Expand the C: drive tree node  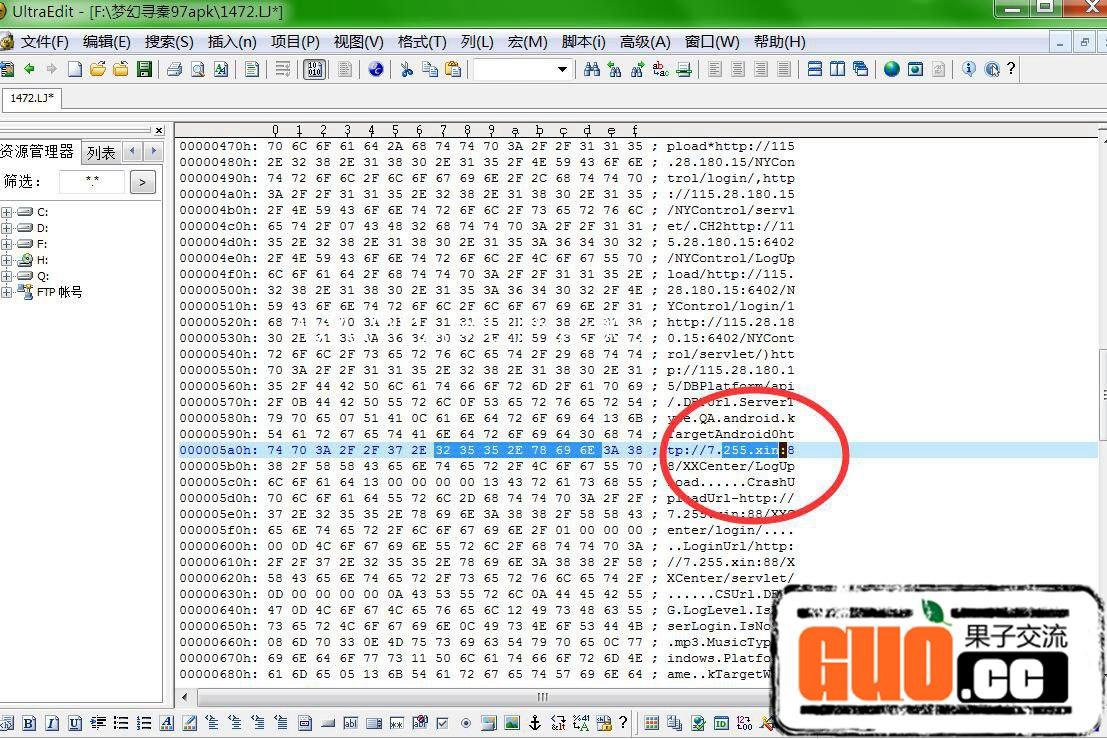(x=8, y=212)
